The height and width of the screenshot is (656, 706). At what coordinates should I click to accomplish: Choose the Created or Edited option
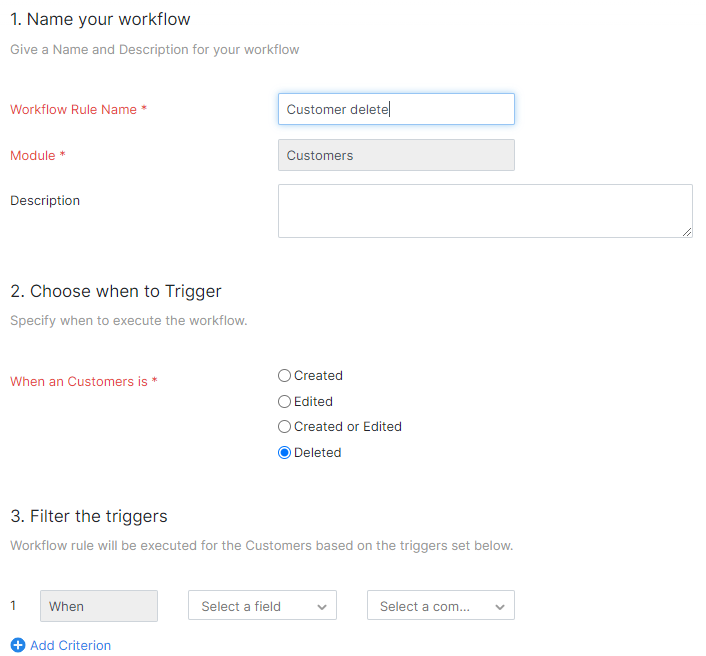[x=284, y=427]
